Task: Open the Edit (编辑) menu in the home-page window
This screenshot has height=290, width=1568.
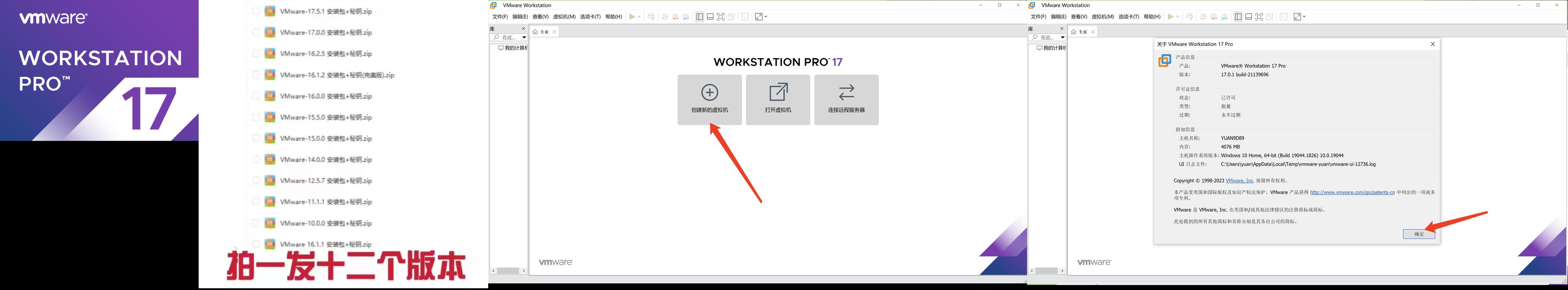Action: [x=520, y=17]
